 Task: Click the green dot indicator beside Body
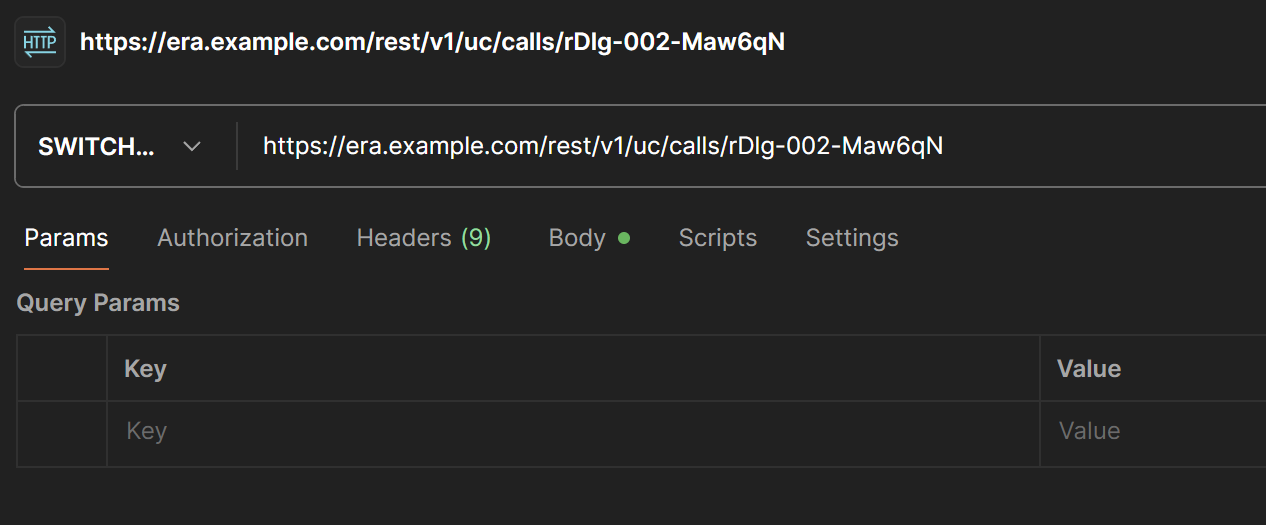coord(624,238)
